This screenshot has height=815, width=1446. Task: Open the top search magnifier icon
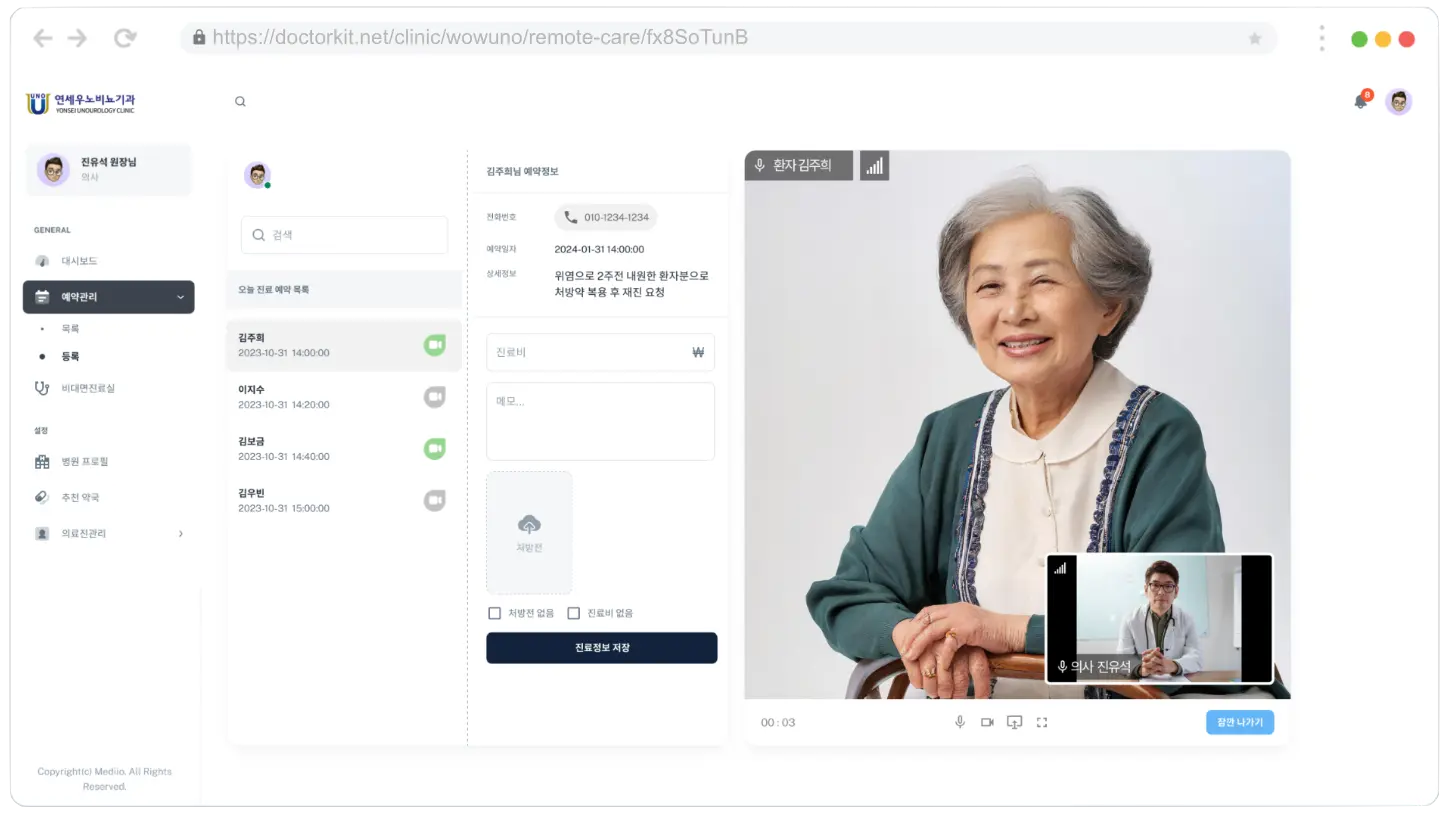click(x=240, y=101)
